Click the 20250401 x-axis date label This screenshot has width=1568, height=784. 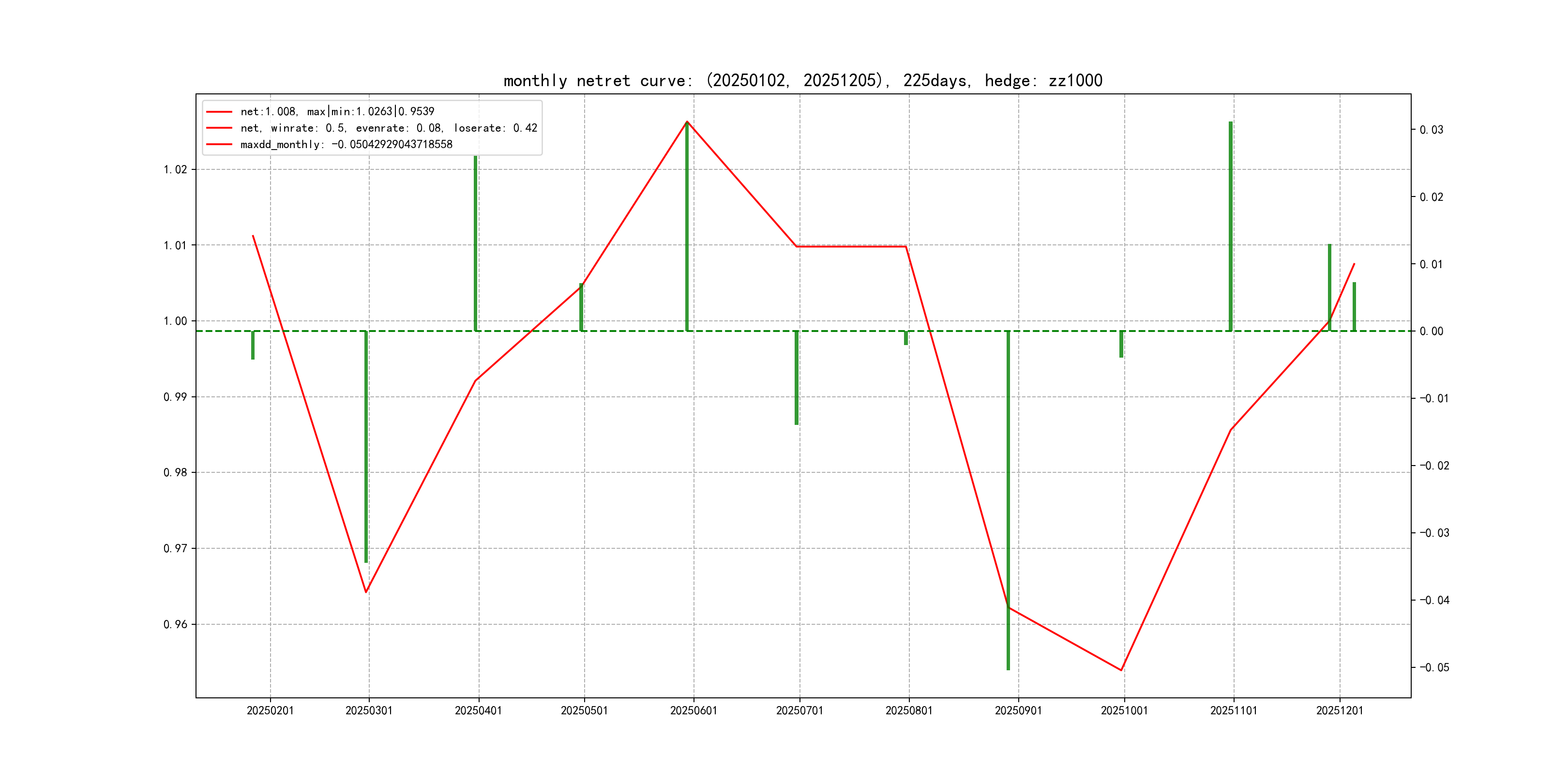point(479,711)
